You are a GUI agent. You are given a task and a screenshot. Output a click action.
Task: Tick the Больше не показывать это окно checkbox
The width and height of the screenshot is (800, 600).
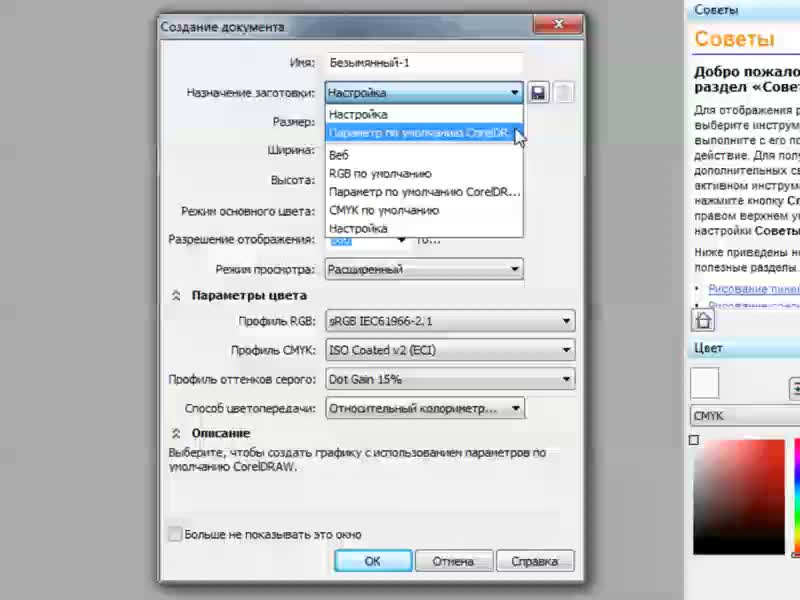(x=175, y=534)
